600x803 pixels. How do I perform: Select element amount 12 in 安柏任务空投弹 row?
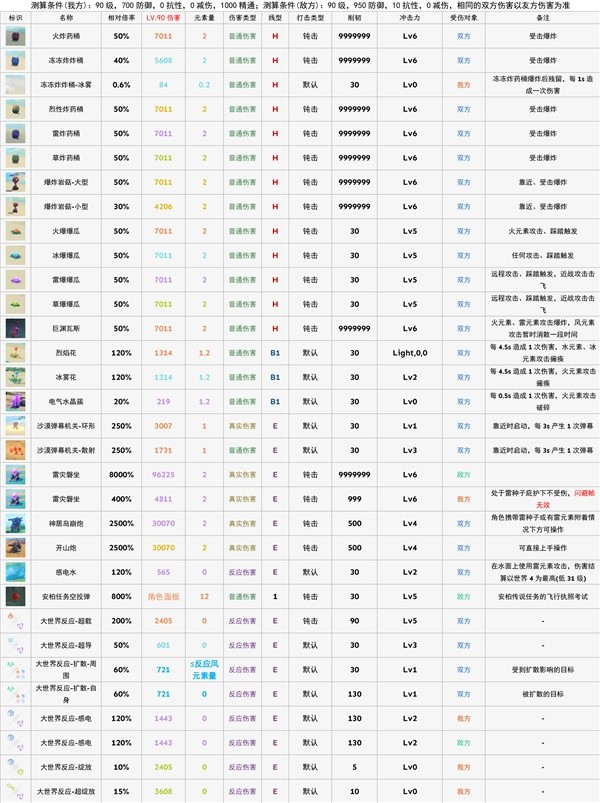tap(204, 597)
